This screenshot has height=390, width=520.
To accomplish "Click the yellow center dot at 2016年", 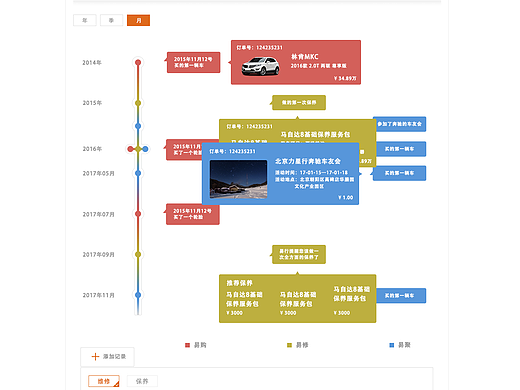I will click(138, 149).
